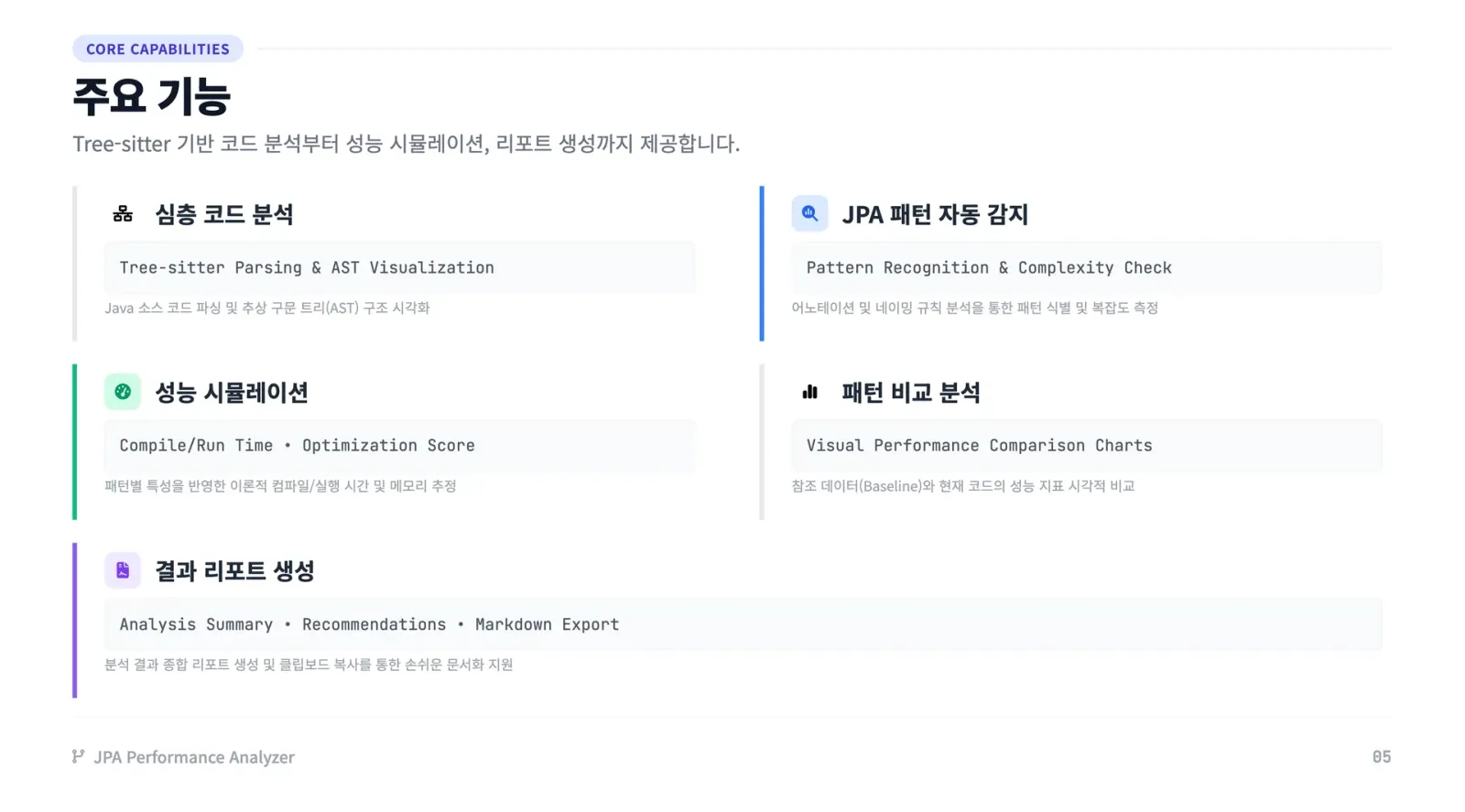Click the description starting with Java 소스 코드 파싱

coord(266,308)
